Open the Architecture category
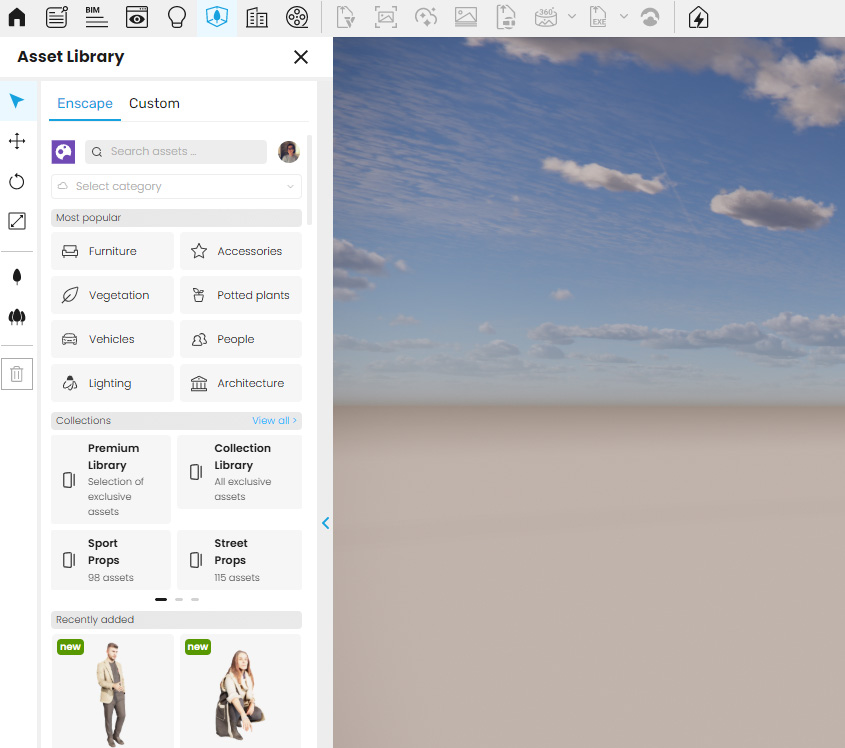Viewport: 845px width, 748px height. click(x=241, y=383)
